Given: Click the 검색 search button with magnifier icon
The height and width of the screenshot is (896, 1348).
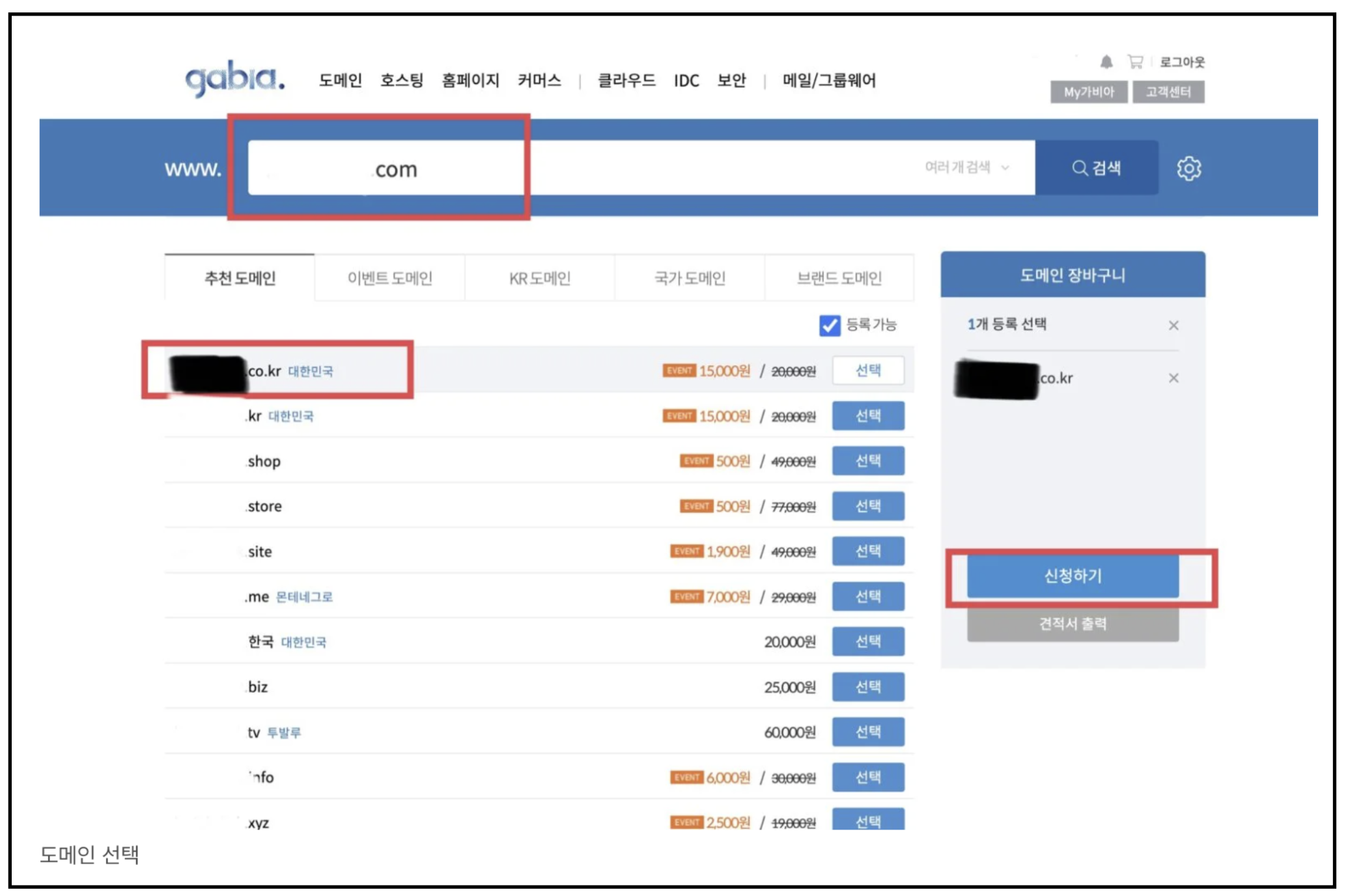Looking at the screenshot, I should [x=1098, y=168].
